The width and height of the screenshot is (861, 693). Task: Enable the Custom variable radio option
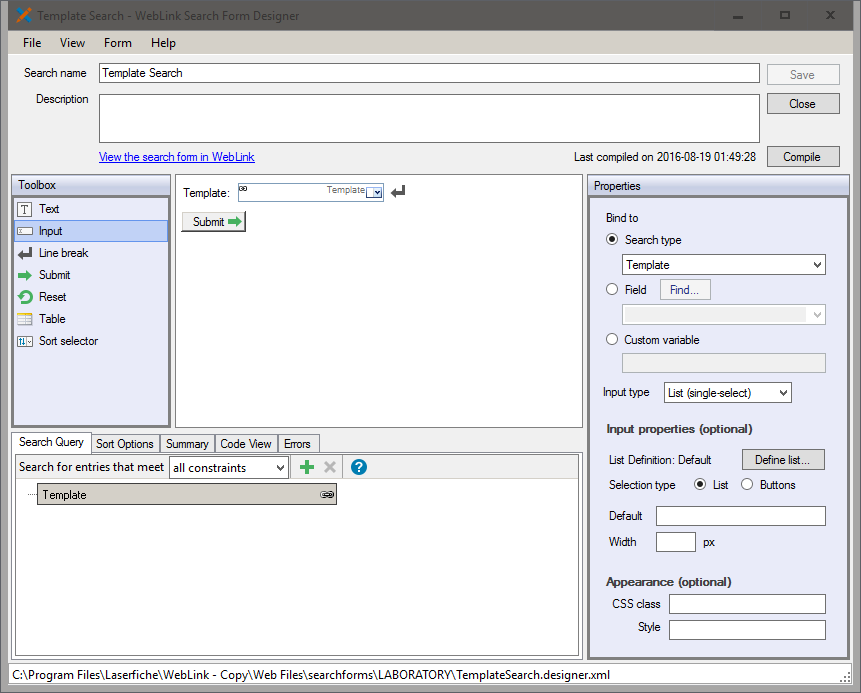(613, 340)
